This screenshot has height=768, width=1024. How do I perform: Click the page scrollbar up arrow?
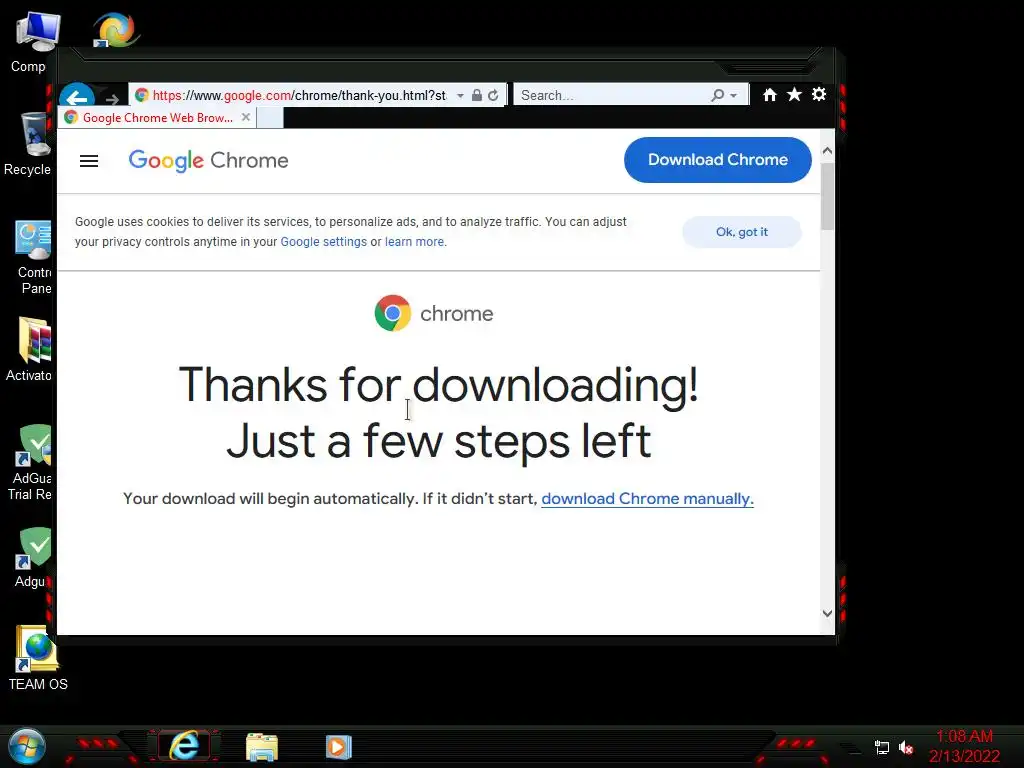click(x=827, y=151)
